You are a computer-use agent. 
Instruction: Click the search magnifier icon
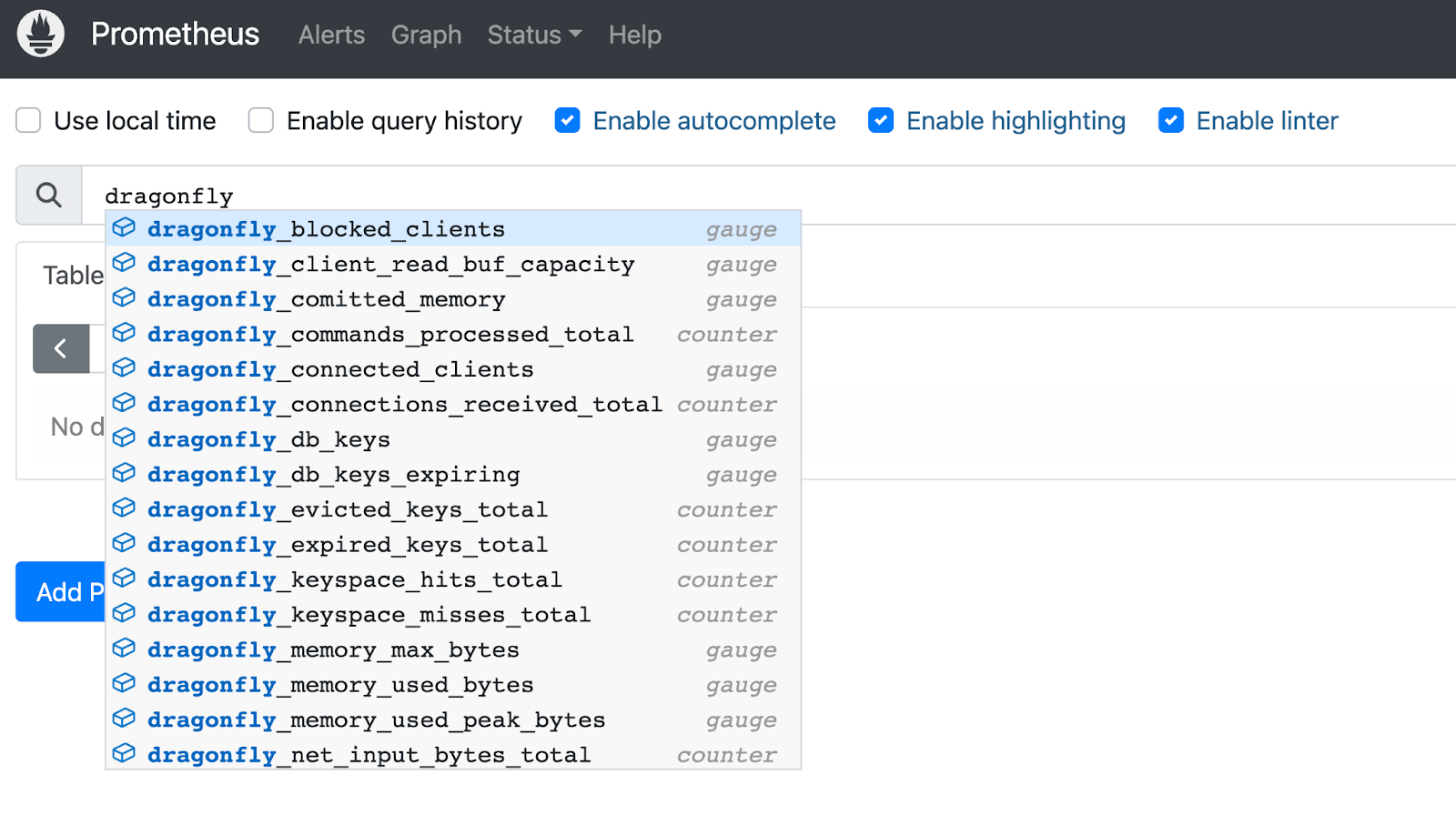[49, 195]
